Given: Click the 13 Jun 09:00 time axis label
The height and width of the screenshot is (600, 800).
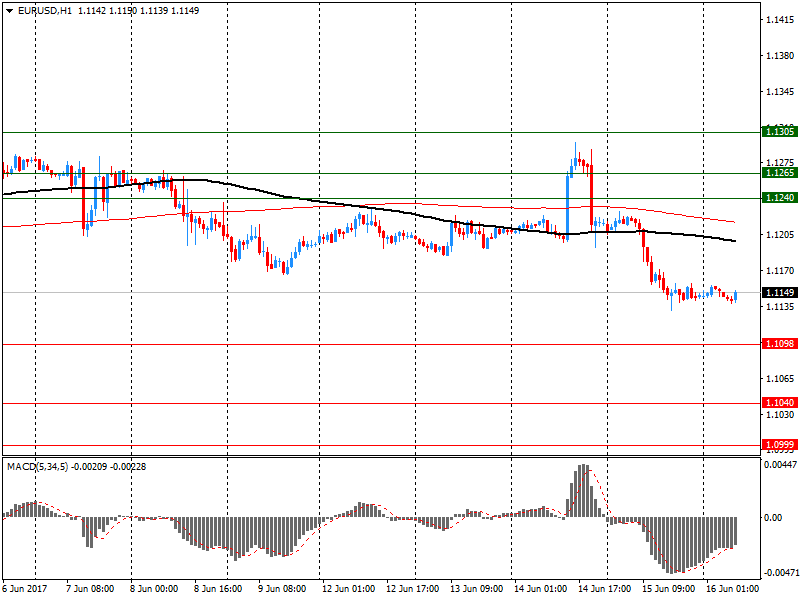Looking at the screenshot, I should [477, 589].
